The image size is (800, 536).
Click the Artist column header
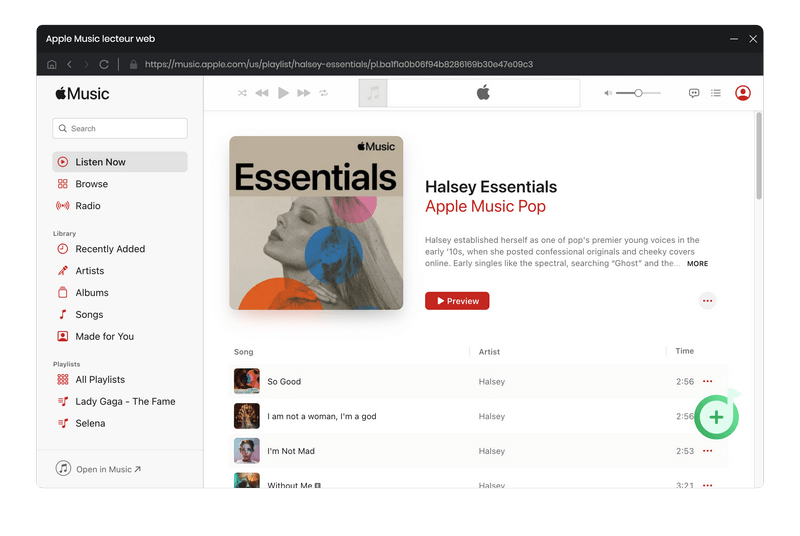(x=489, y=352)
